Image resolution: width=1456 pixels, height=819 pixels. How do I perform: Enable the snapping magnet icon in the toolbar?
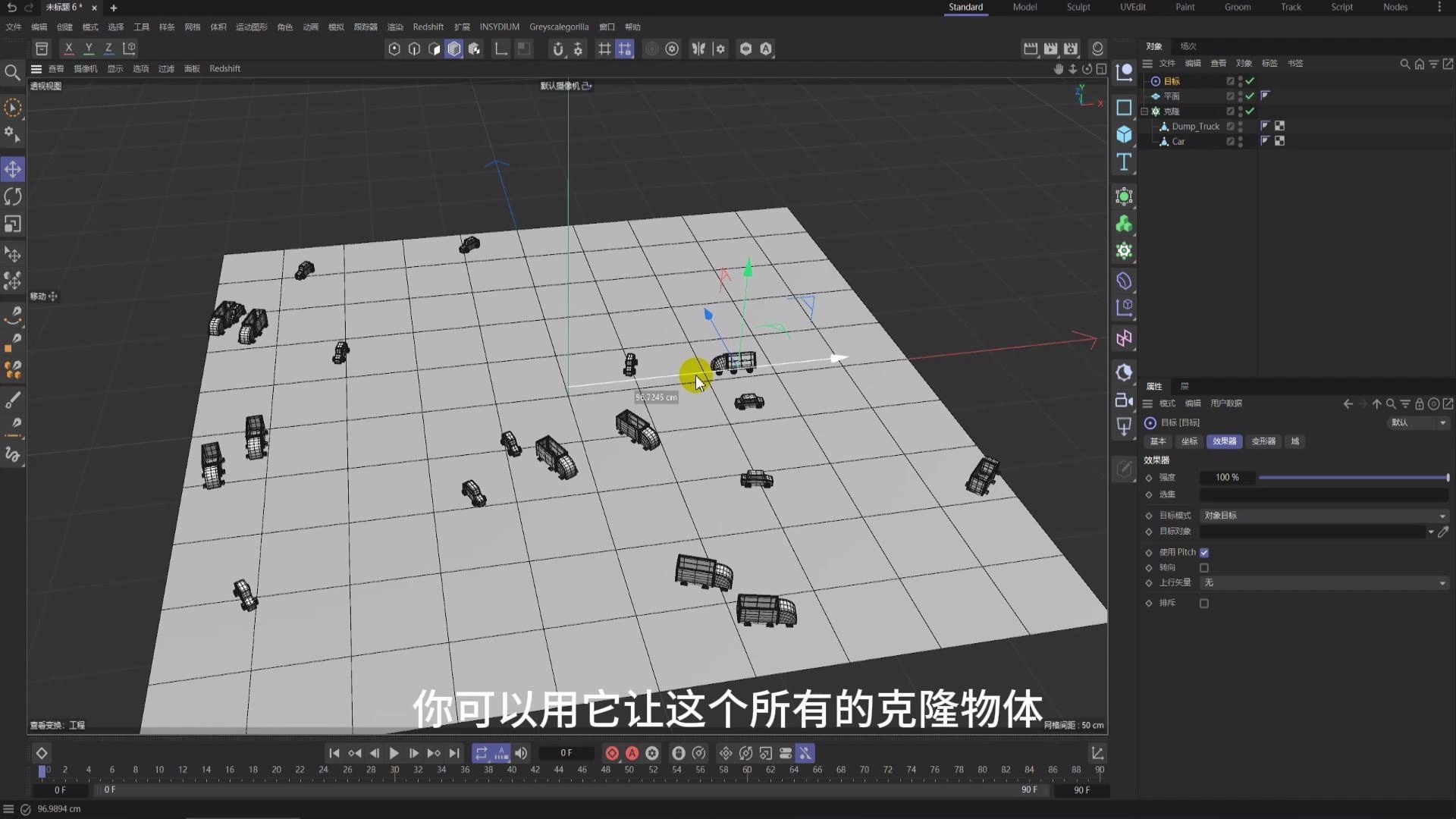558,49
